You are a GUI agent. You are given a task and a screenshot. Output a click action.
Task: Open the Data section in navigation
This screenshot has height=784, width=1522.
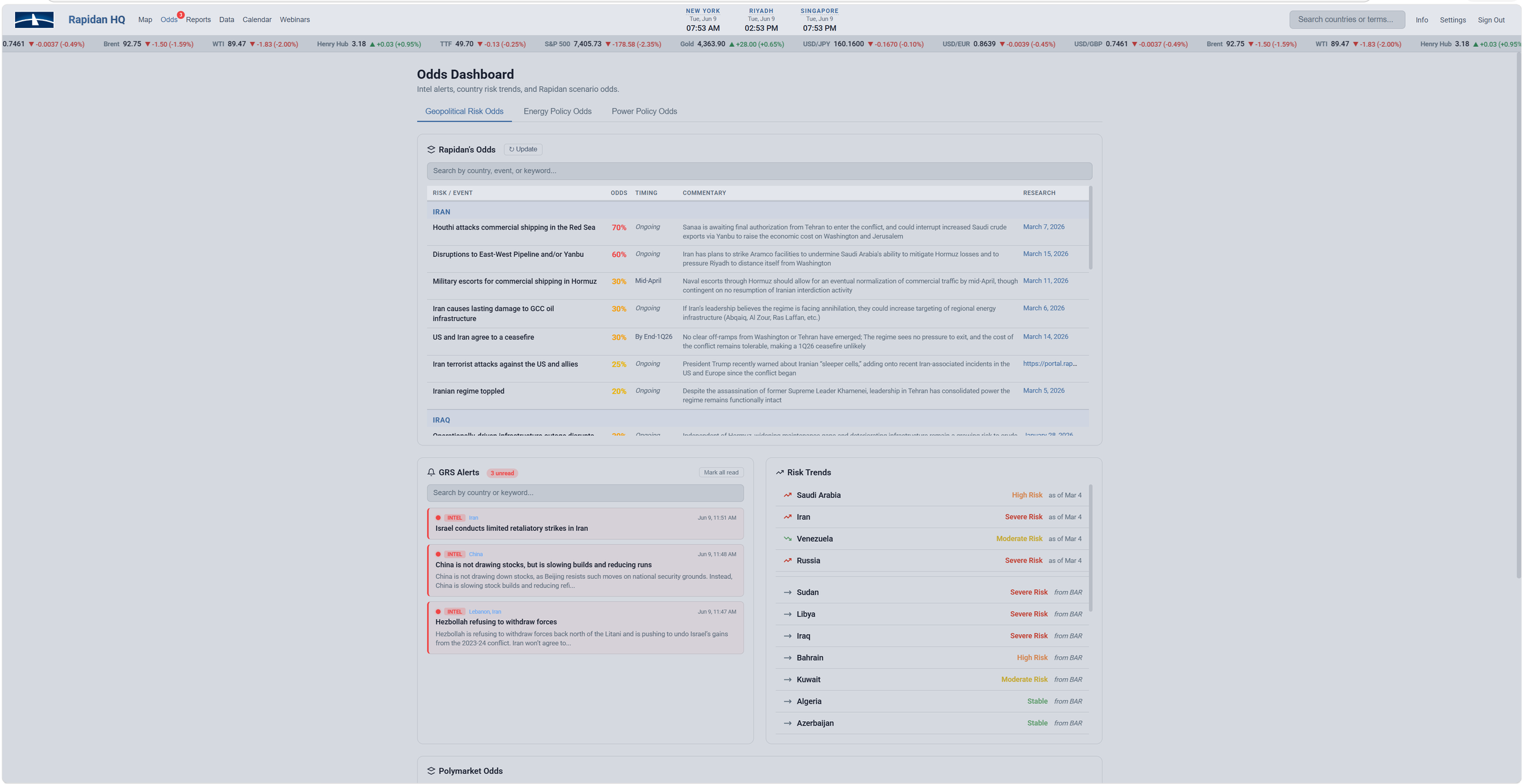tap(226, 19)
